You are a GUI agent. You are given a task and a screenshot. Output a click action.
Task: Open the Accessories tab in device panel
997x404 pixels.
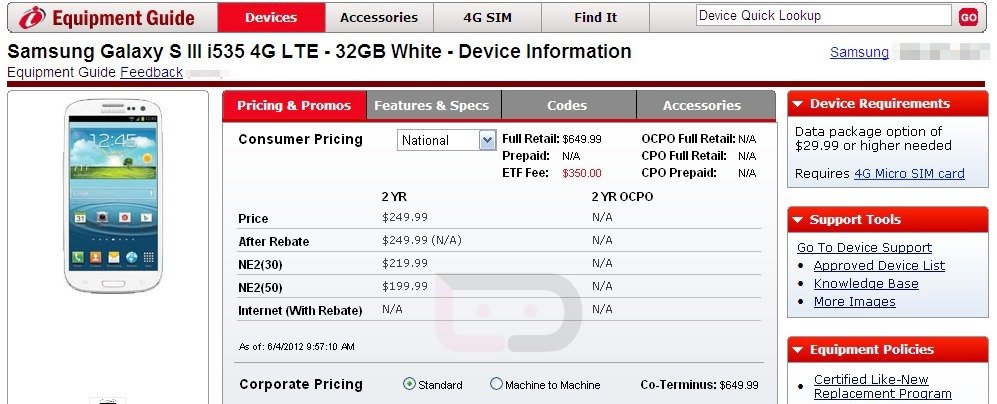pyautogui.click(x=702, y=105)
